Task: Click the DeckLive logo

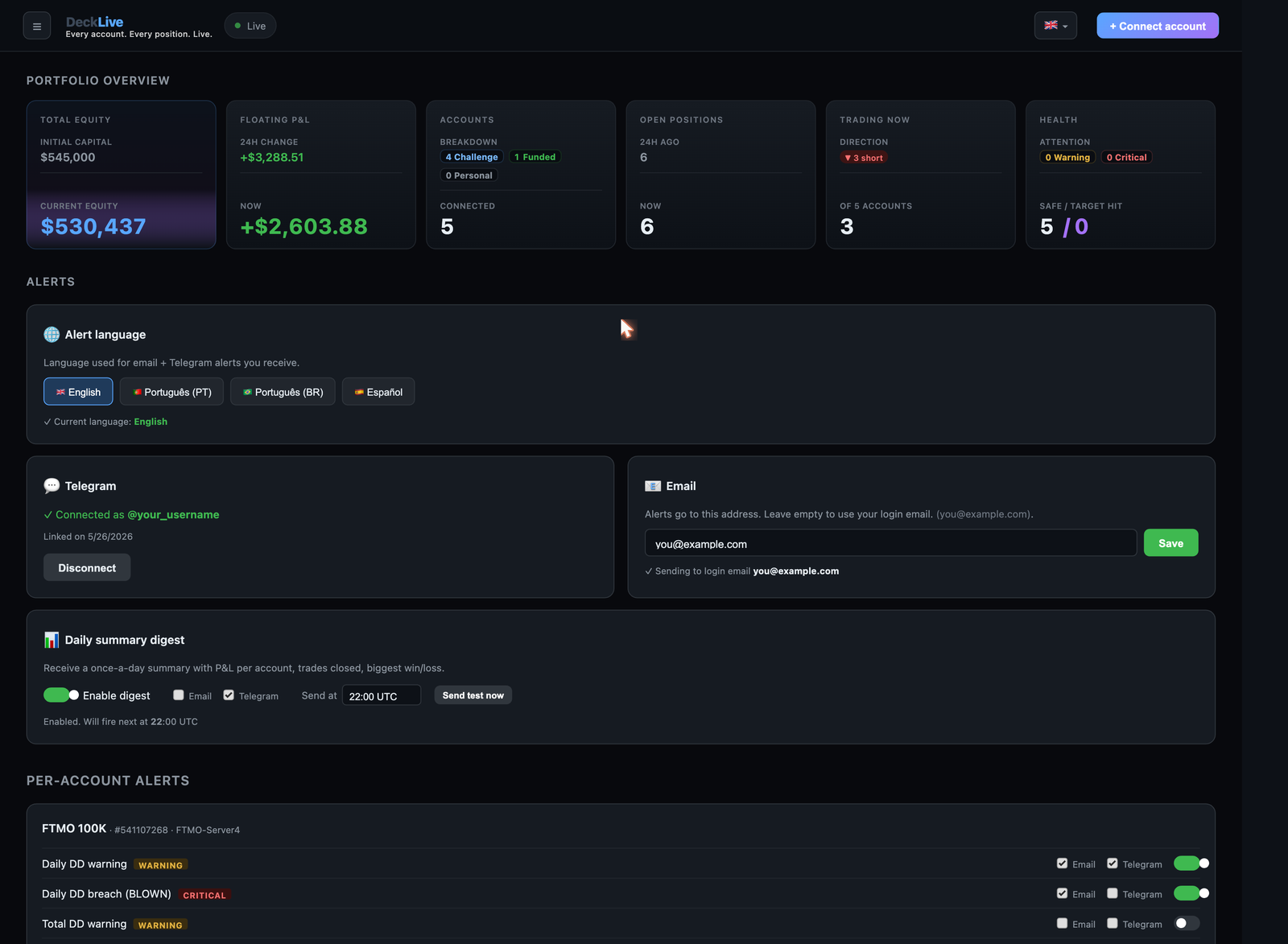Action: [x=94, y=22]
